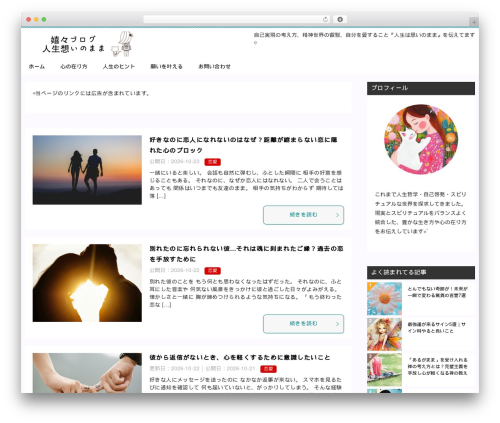Image resolution: width=500 pixels, height=423 pixels.
Task: Click 続きを読む button under second article
Action: coord(303,324)
